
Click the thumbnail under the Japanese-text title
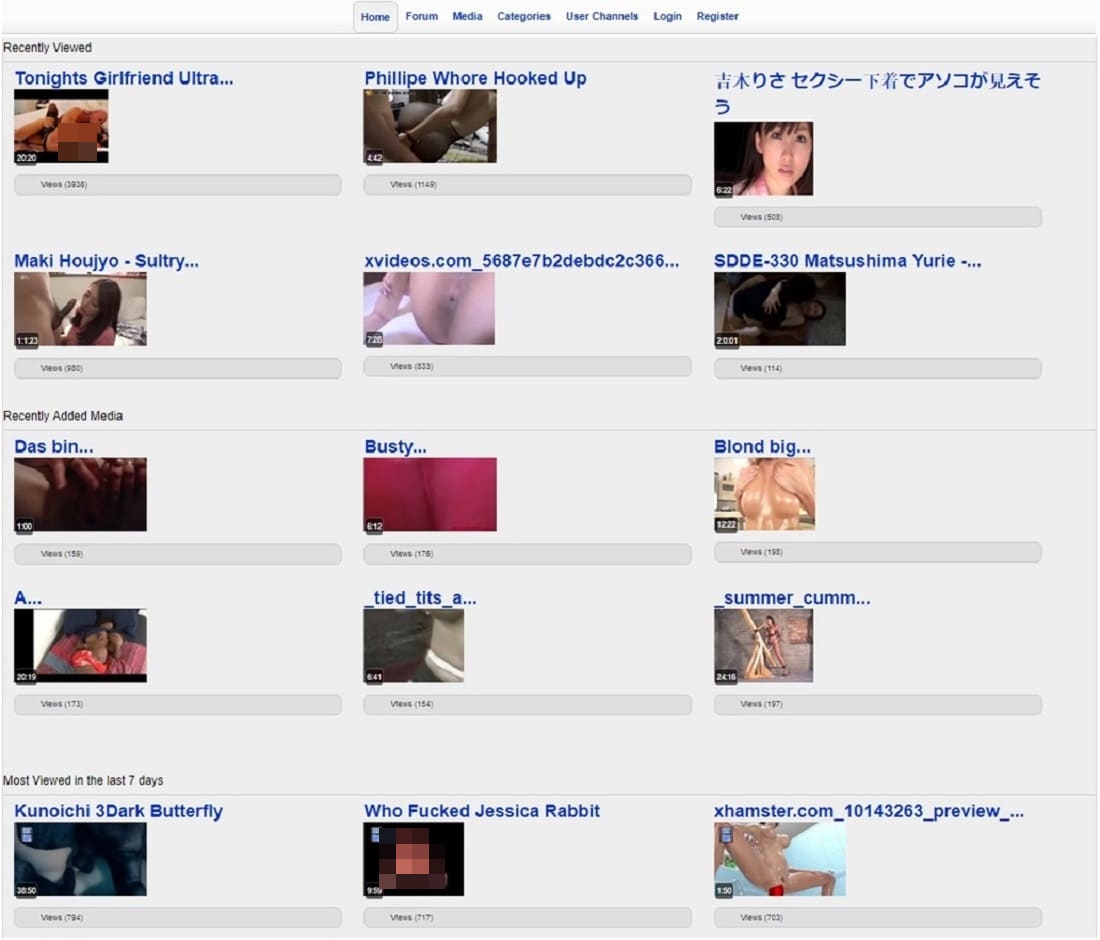(x=763, y=159)
